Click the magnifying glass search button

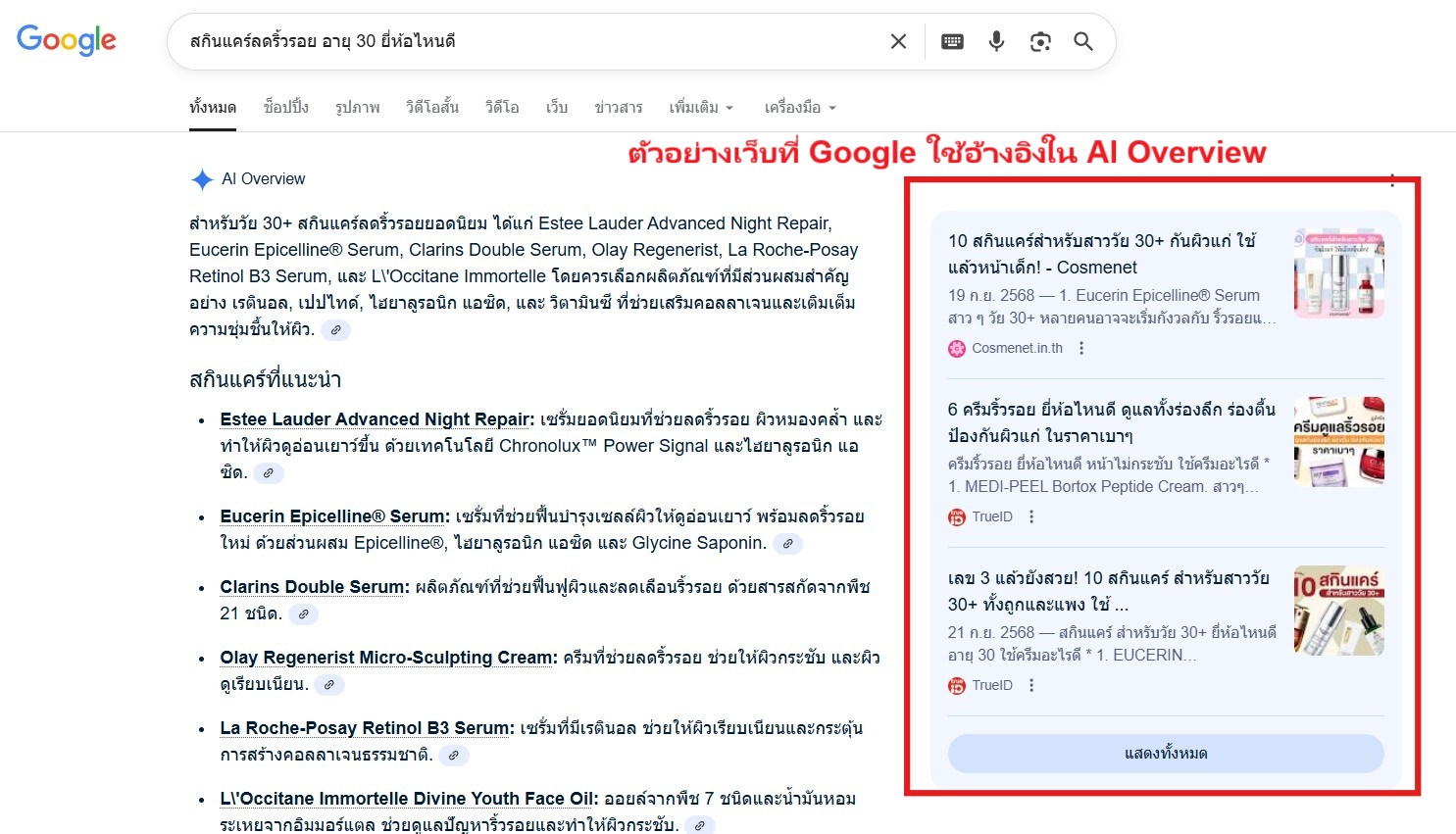pos(1083,41)
